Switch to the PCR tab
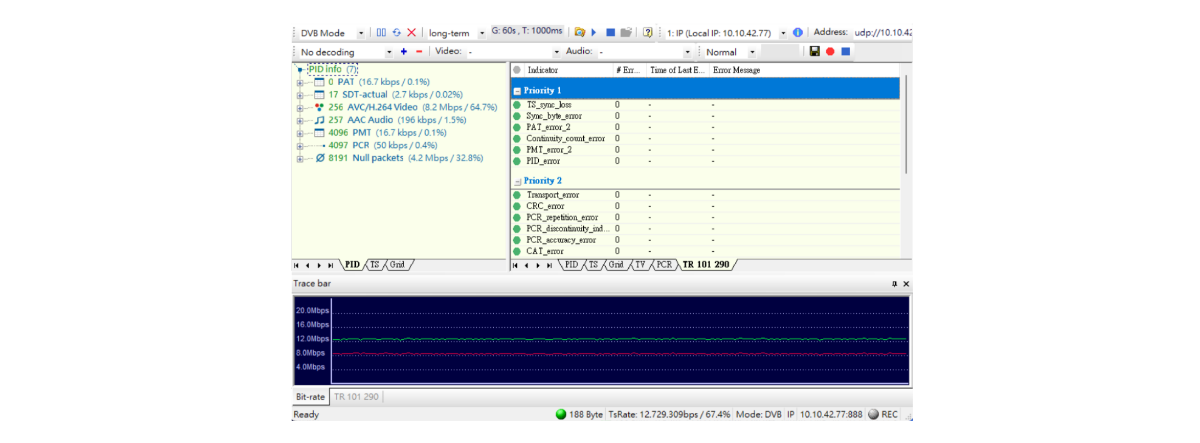 (x=664, y=265)
